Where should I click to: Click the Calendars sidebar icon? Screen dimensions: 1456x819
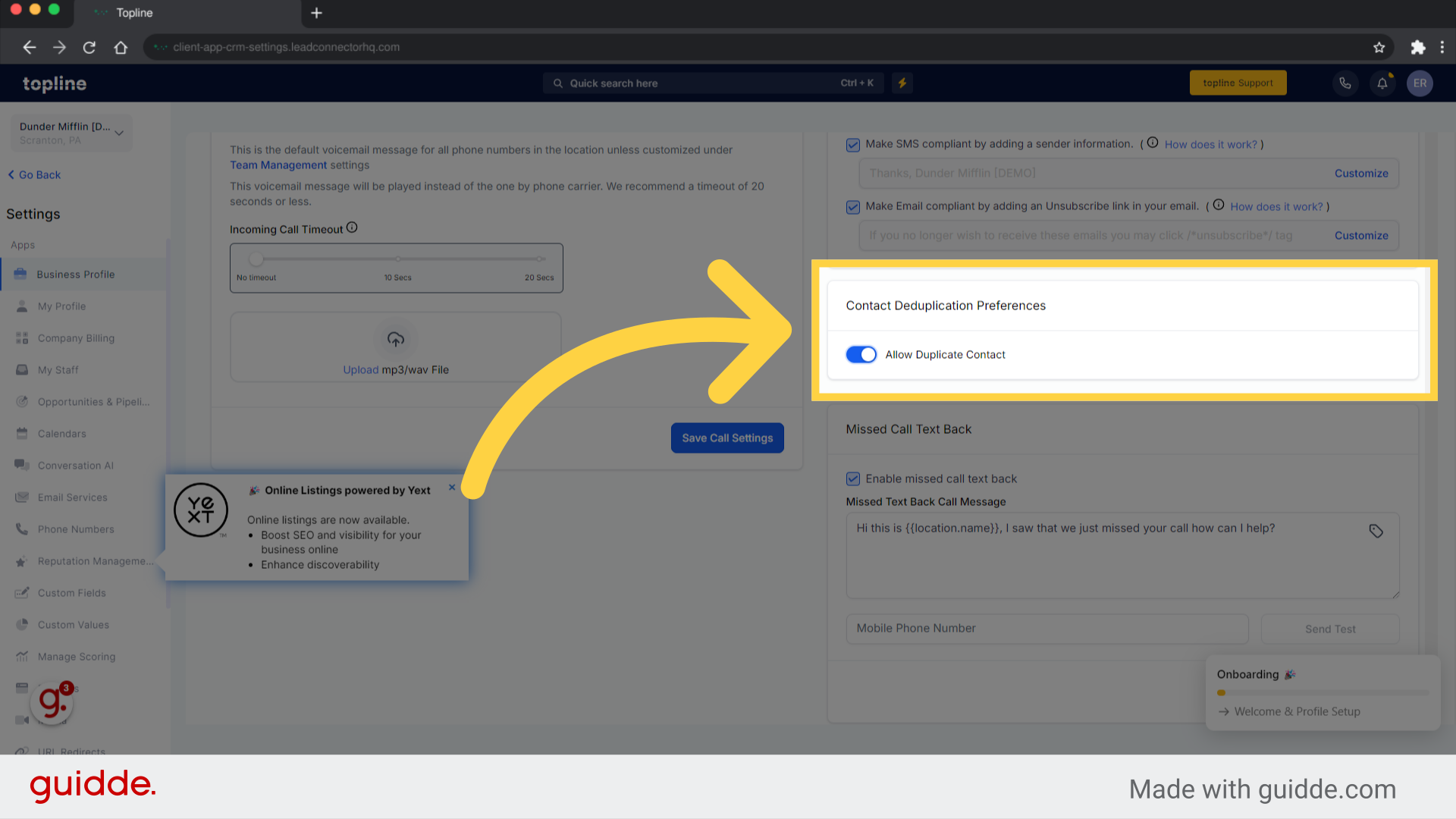click(21, 433)
